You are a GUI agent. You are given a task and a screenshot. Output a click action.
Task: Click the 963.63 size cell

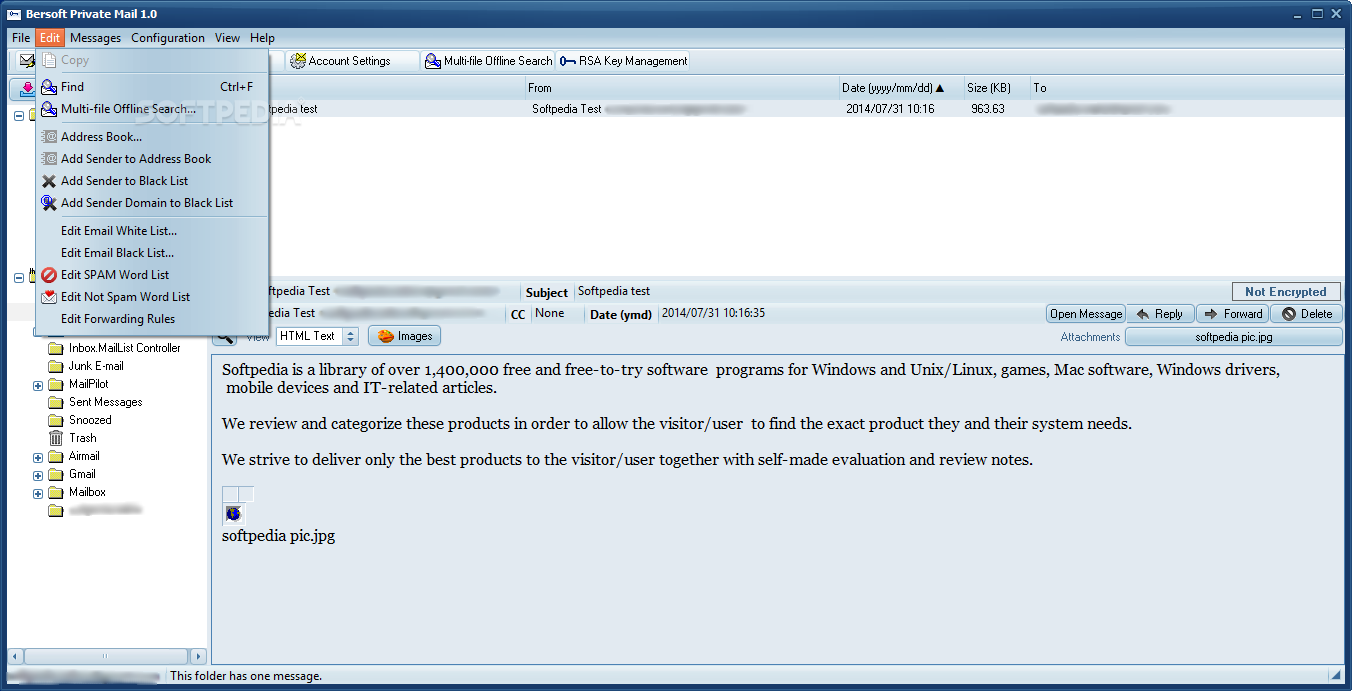[x=988, y=109]
